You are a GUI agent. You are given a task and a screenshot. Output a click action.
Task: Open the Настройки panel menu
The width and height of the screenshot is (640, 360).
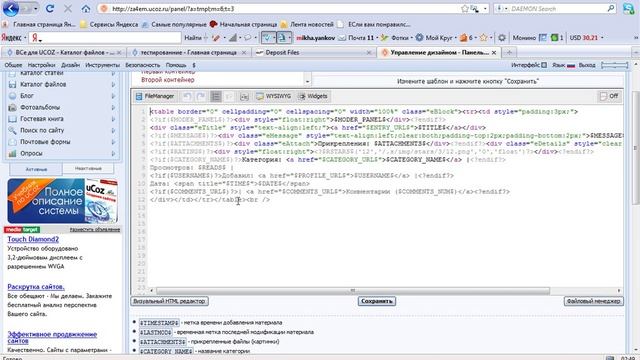click(x=41, y=65)
